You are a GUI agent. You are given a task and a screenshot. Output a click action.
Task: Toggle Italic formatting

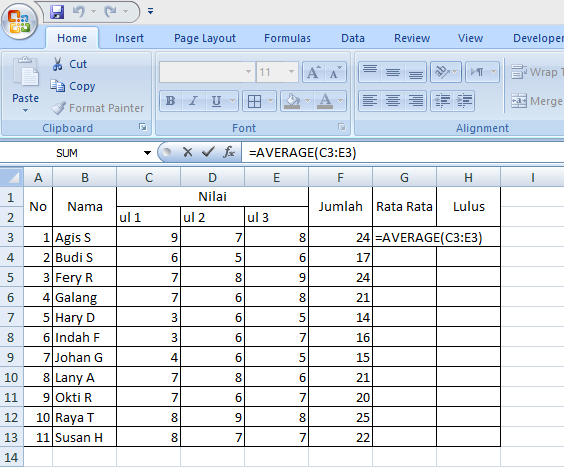point(194,101)
